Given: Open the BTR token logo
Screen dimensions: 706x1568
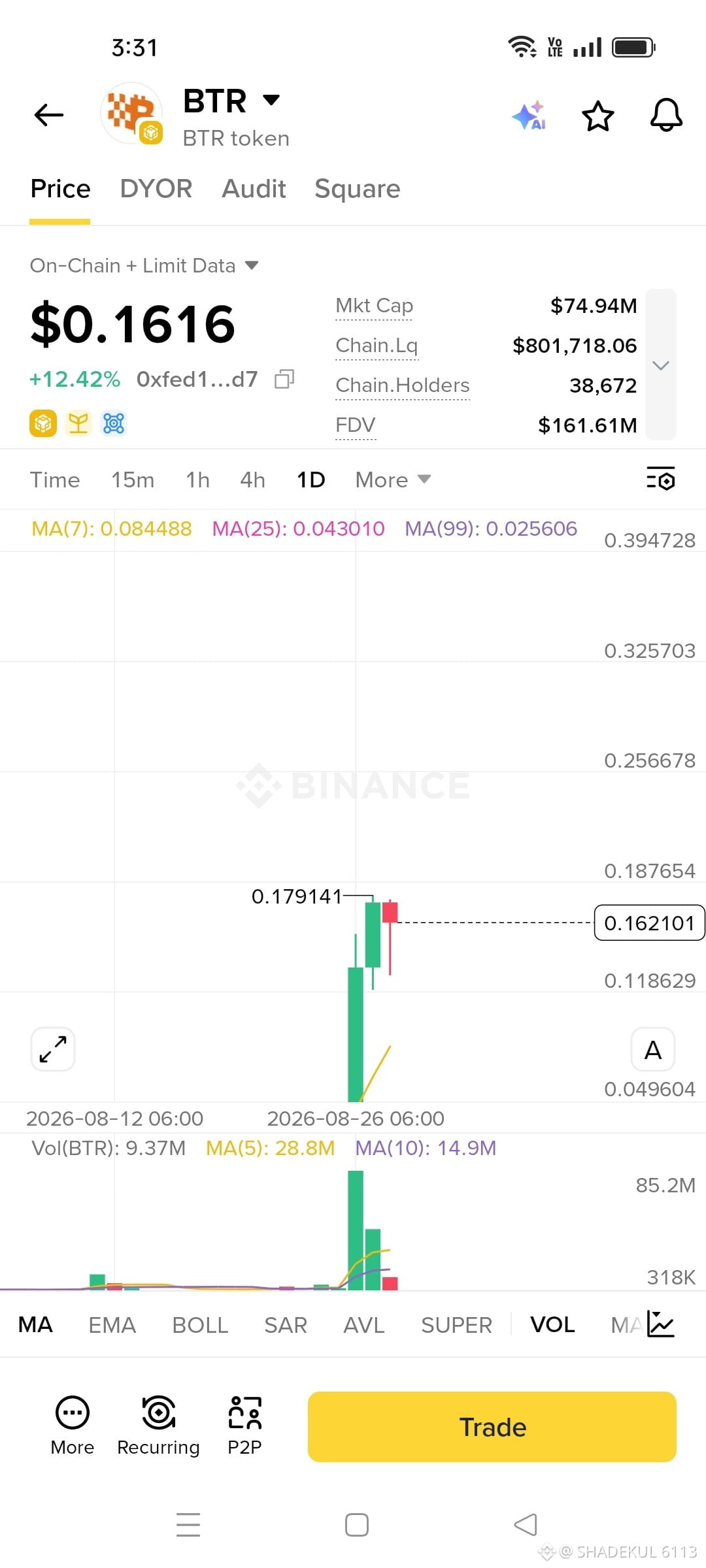Looking at the screenshot, I should point(132,114).
